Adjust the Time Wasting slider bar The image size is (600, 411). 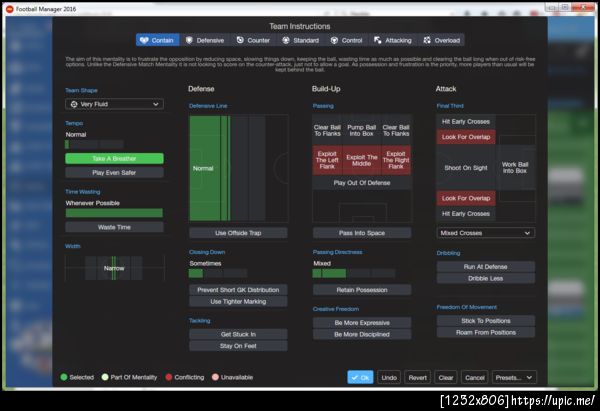pos(114,213)
